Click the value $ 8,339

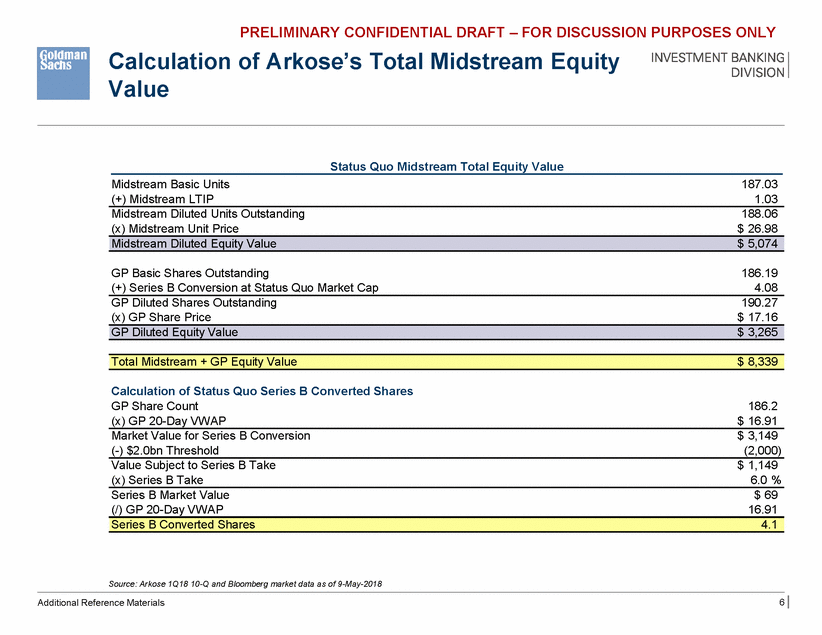tap(758, 362)
